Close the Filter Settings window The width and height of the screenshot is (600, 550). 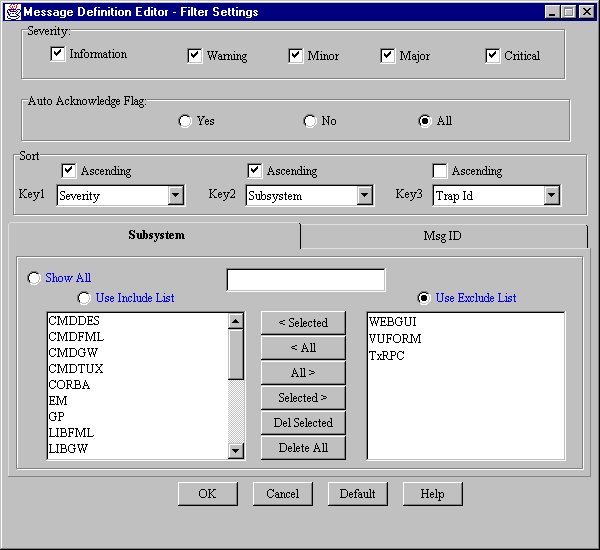coord(587,12)
